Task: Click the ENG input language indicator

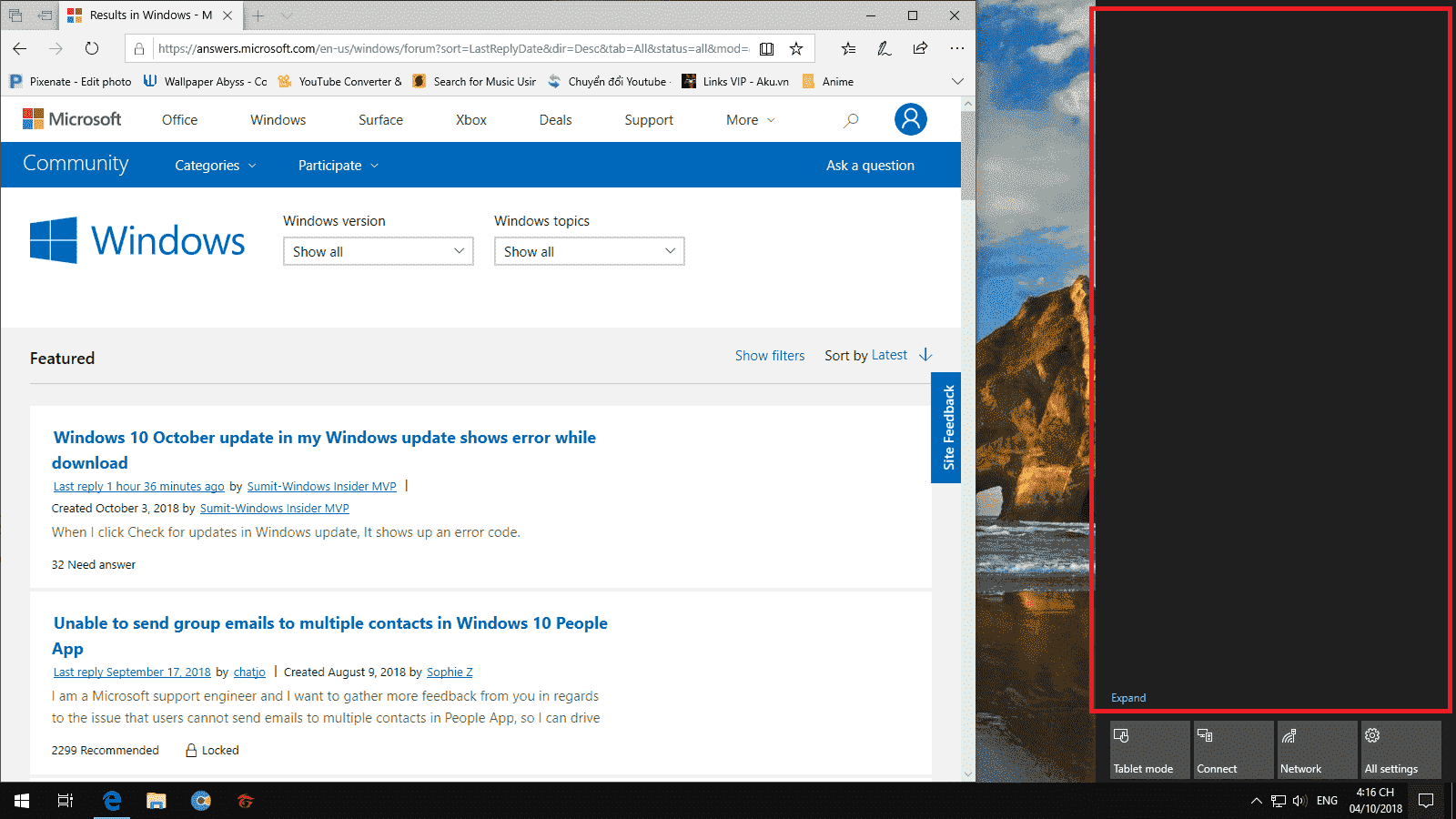Action: tap(1327, 801)
